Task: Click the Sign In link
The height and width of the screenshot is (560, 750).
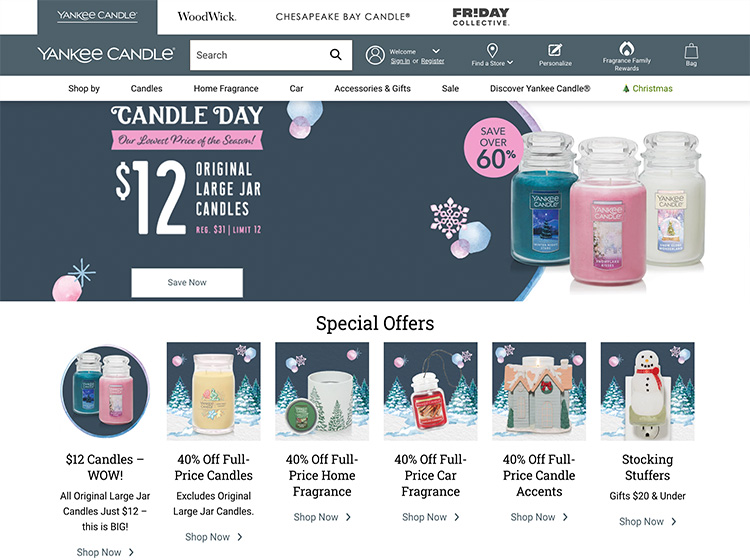Action: point(400,61)
